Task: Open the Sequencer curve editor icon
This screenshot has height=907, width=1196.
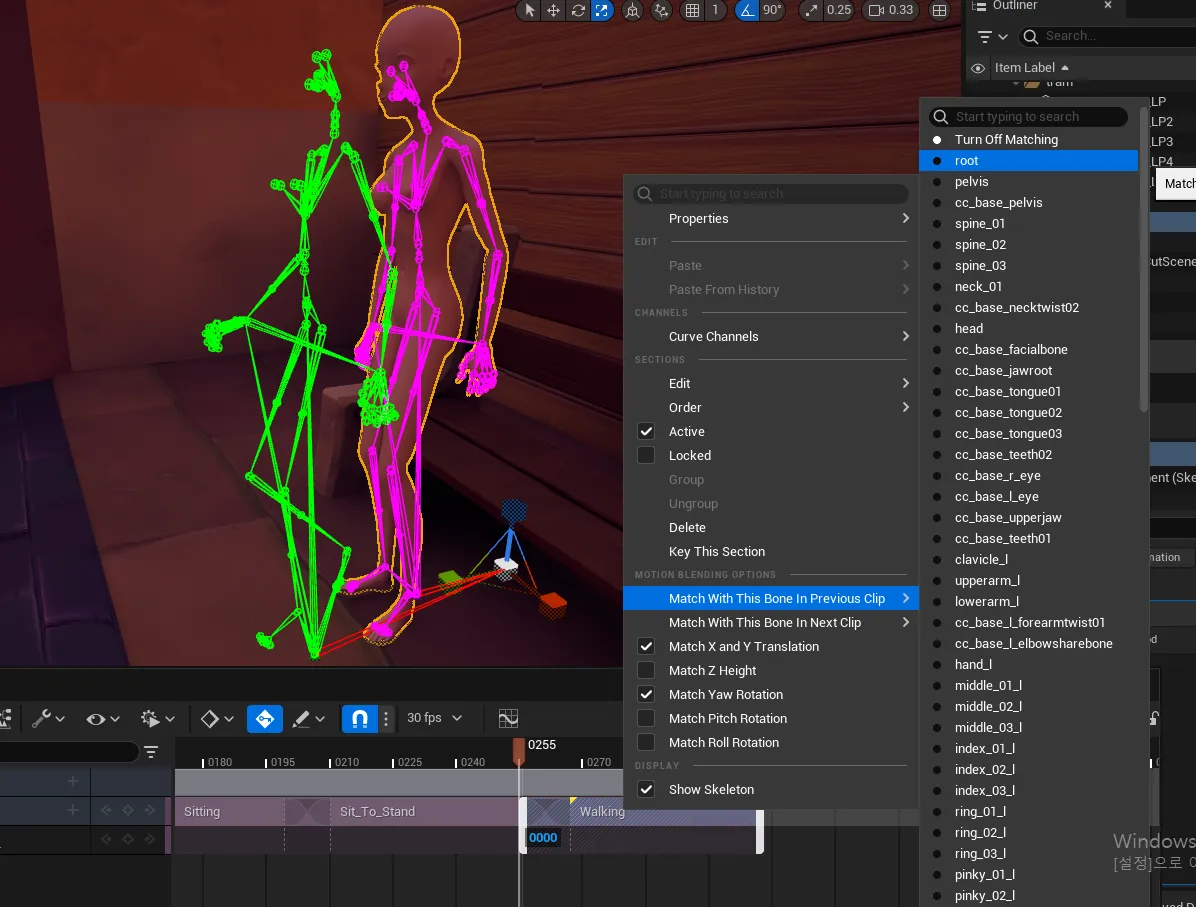Action: 508,719
